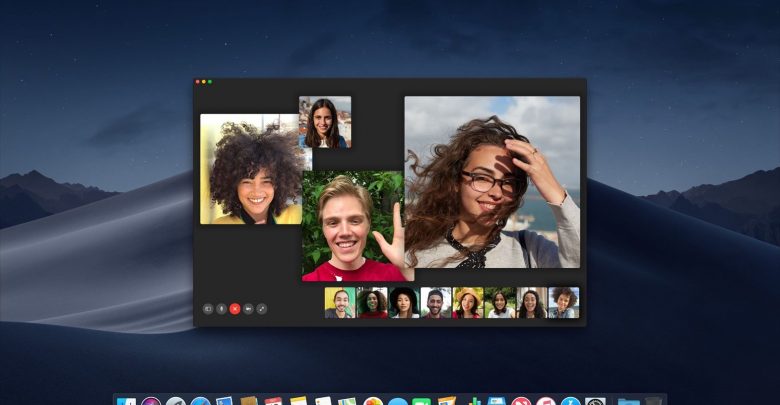Image resolution: width=780 pixels, height=405 pixels.
Task: Show the FaceTime sidebar panel
Action: [208, 309]
